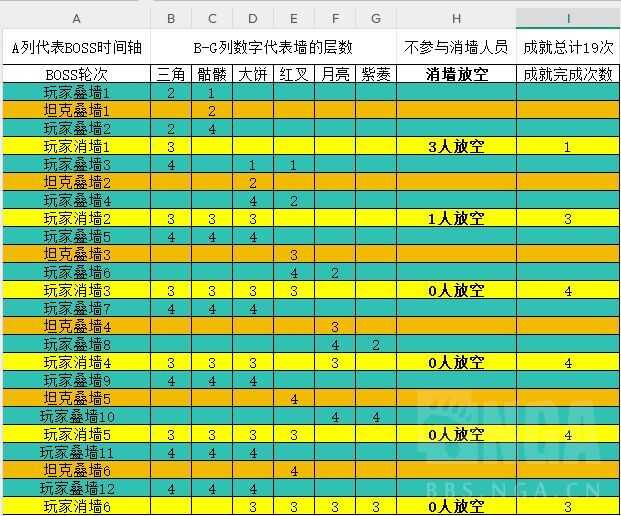Click cell '成就总计19次'

[x=568, y=48]
